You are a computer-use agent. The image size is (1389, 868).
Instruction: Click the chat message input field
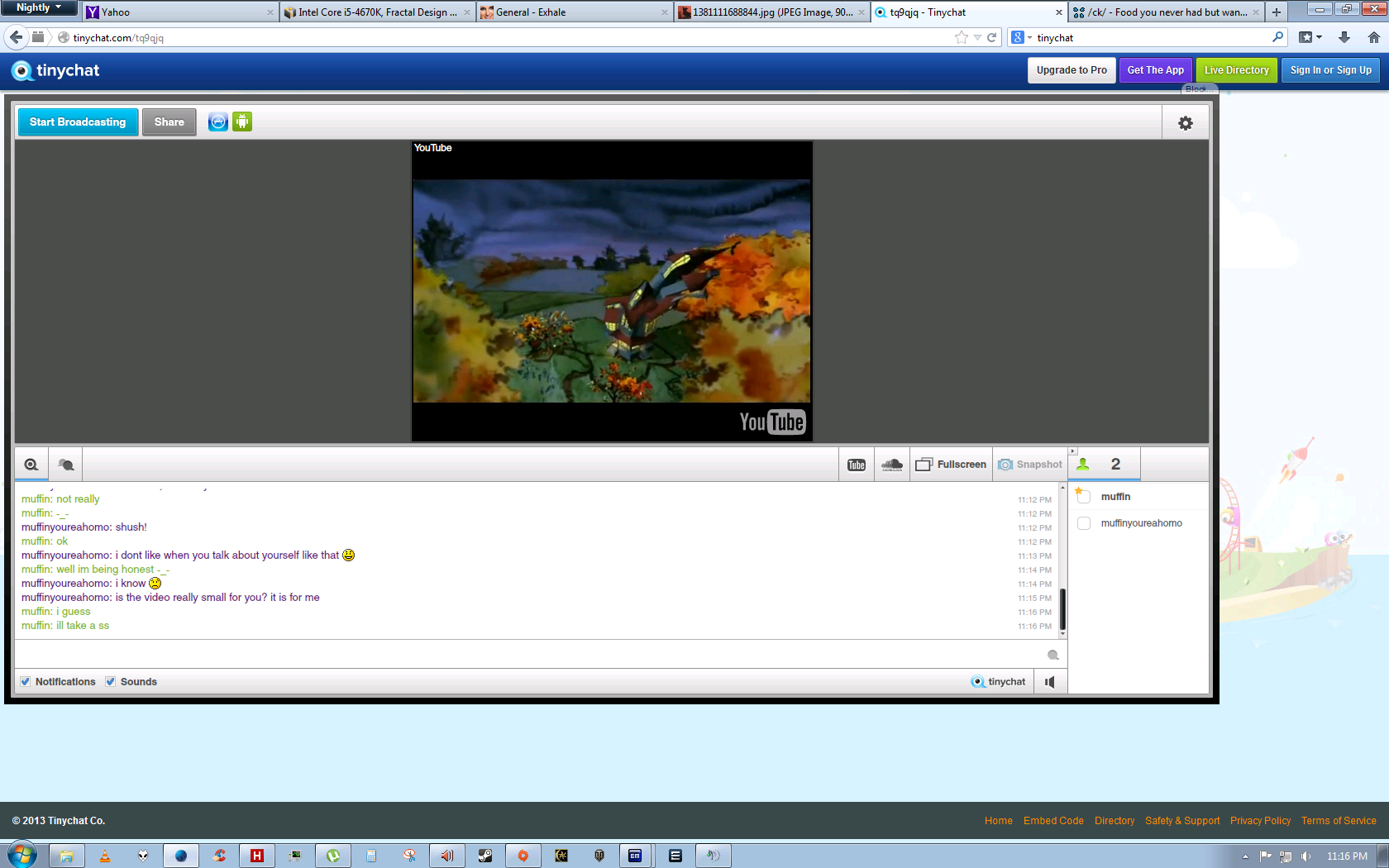tap(529, 654)
